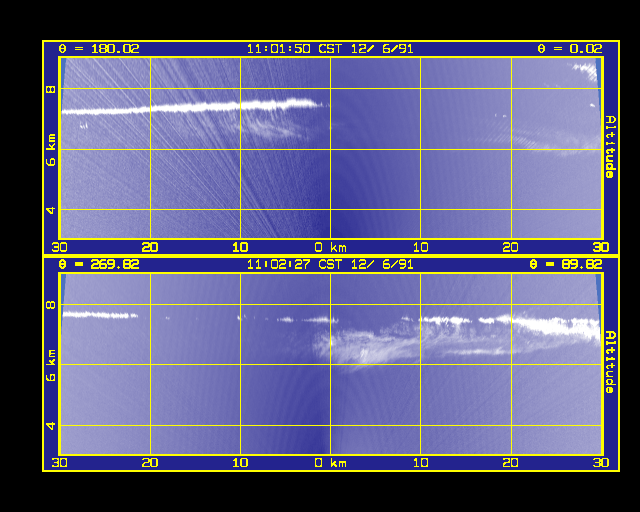Click the bottom panel's 6 km altitude label
640x512 pixels.
[x=51, y=365]
